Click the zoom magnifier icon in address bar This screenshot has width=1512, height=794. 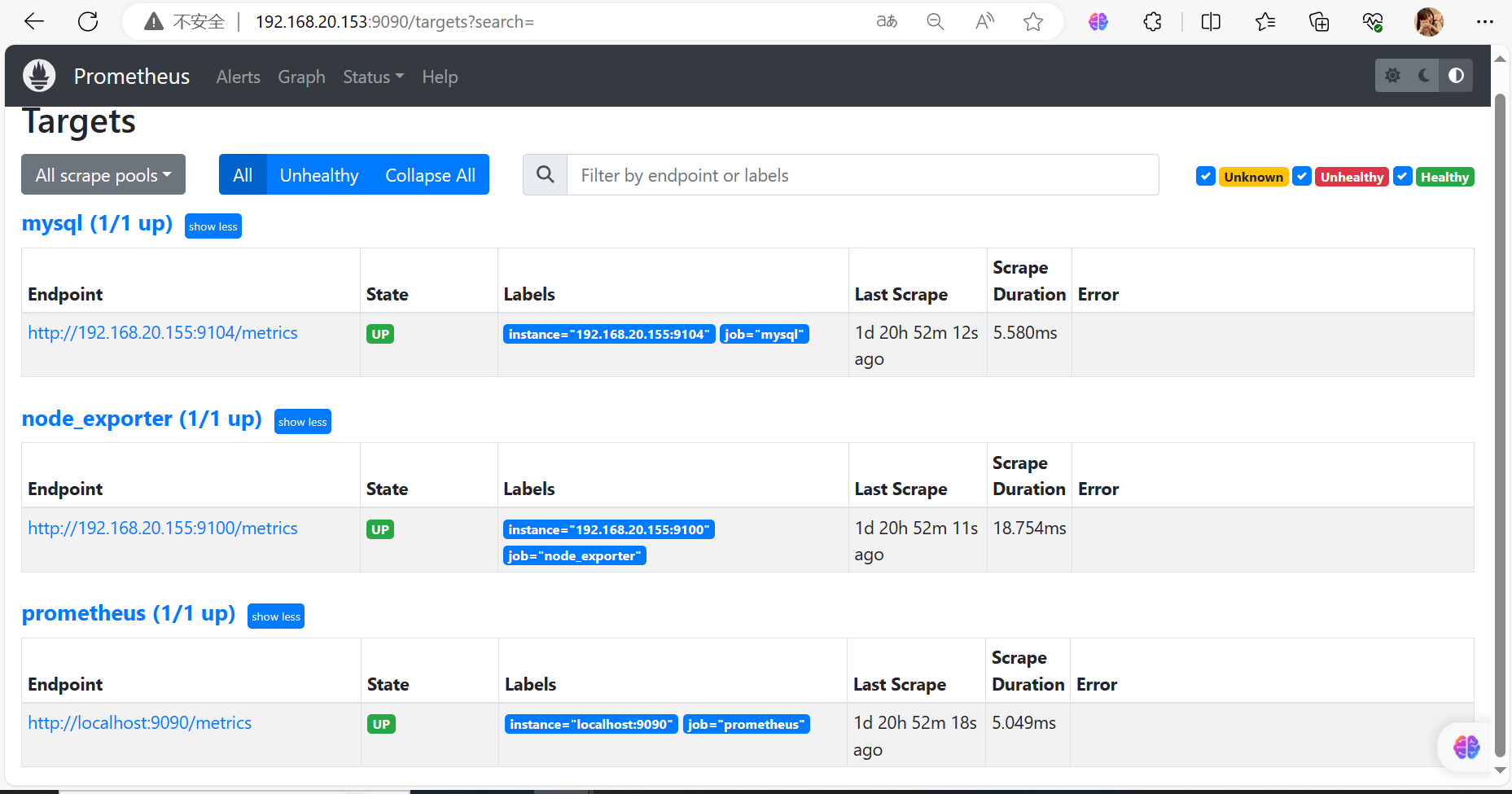936,22
